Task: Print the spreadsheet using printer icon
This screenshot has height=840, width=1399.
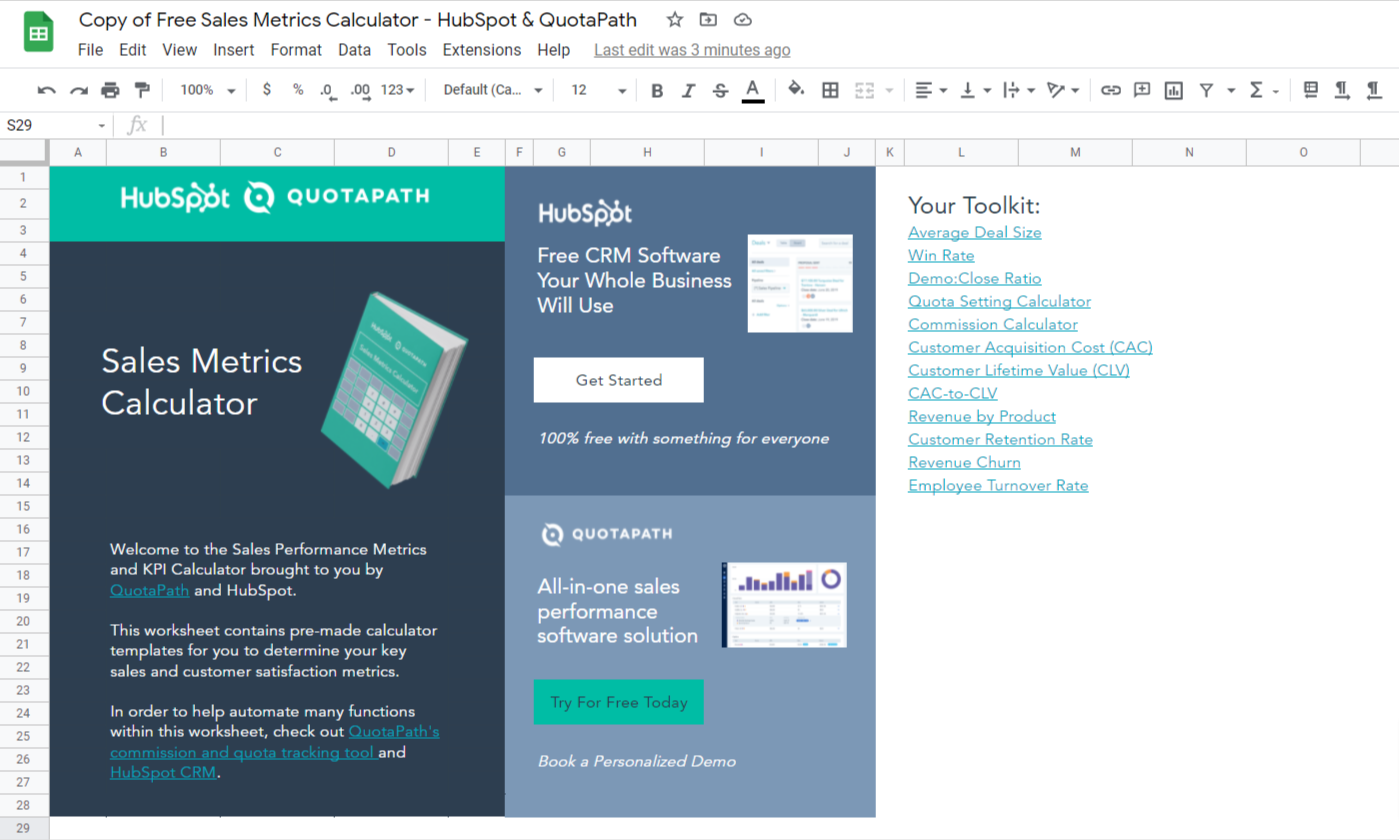Action: coord(110,90)
